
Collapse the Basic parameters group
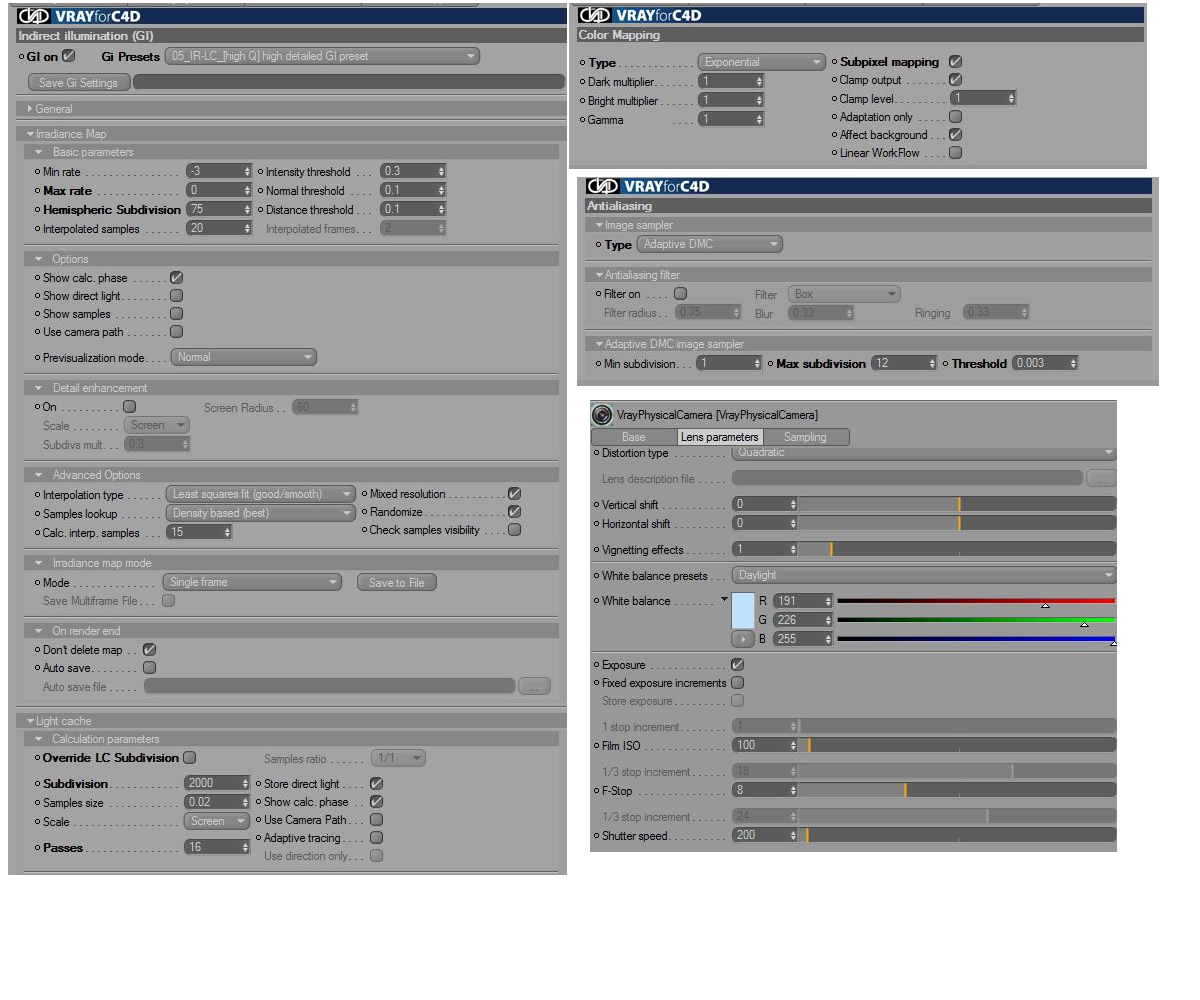coord(39,152)
